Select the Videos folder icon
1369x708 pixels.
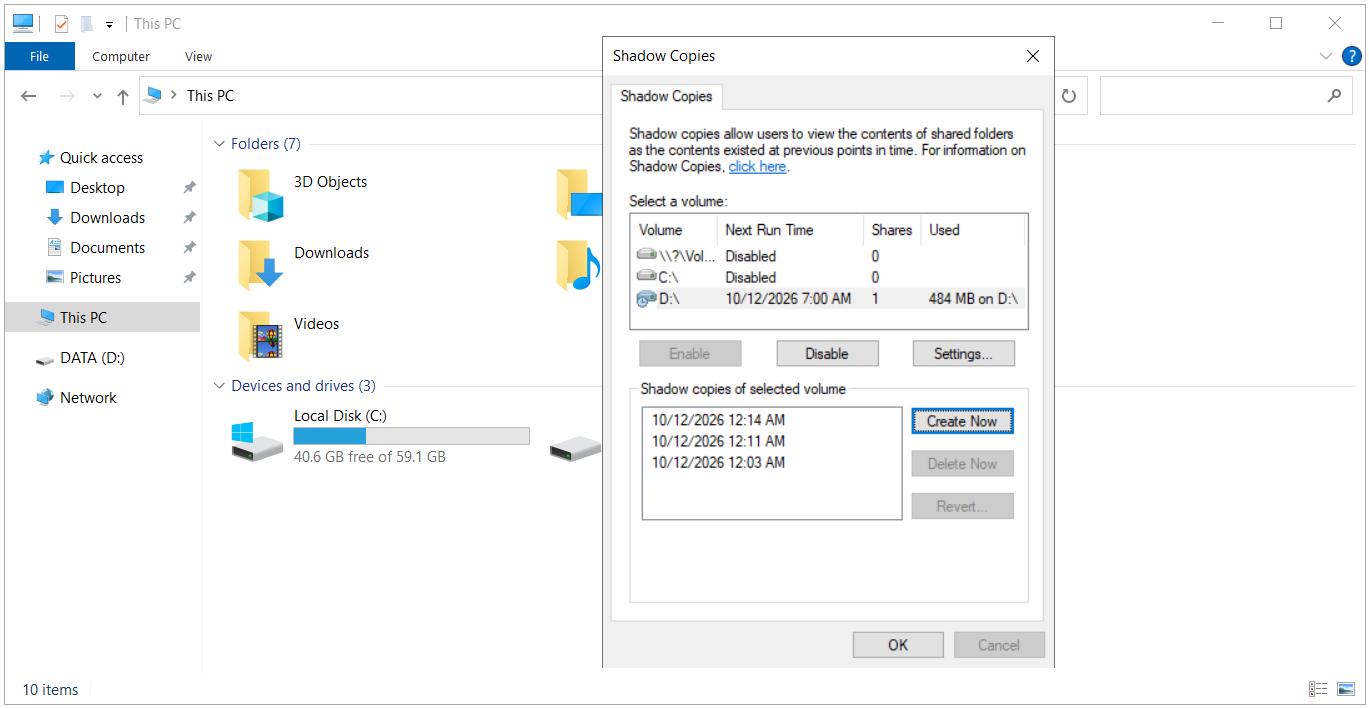260,336
